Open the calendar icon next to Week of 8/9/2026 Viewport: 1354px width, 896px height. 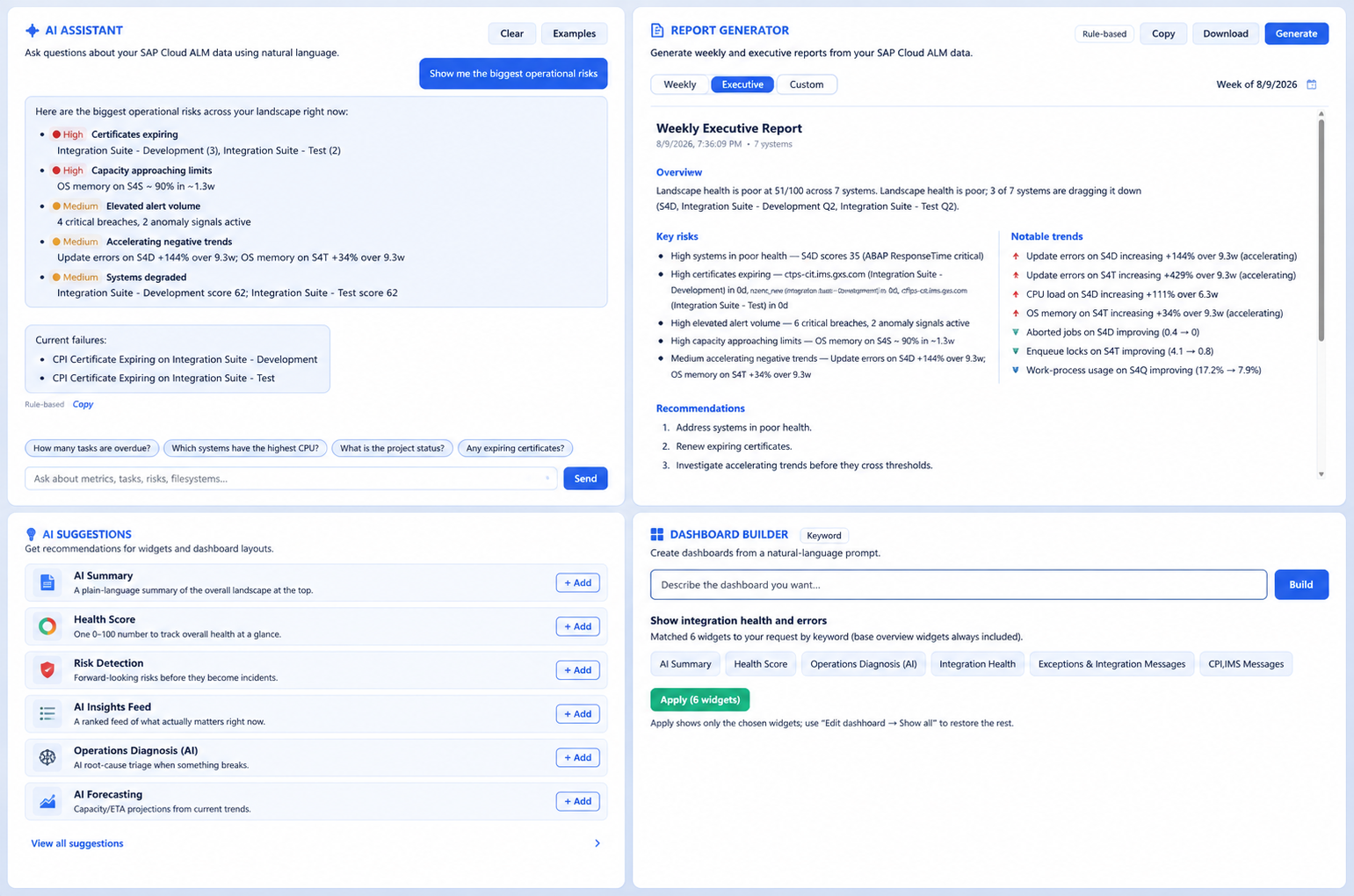click(x=1312, y=84)
